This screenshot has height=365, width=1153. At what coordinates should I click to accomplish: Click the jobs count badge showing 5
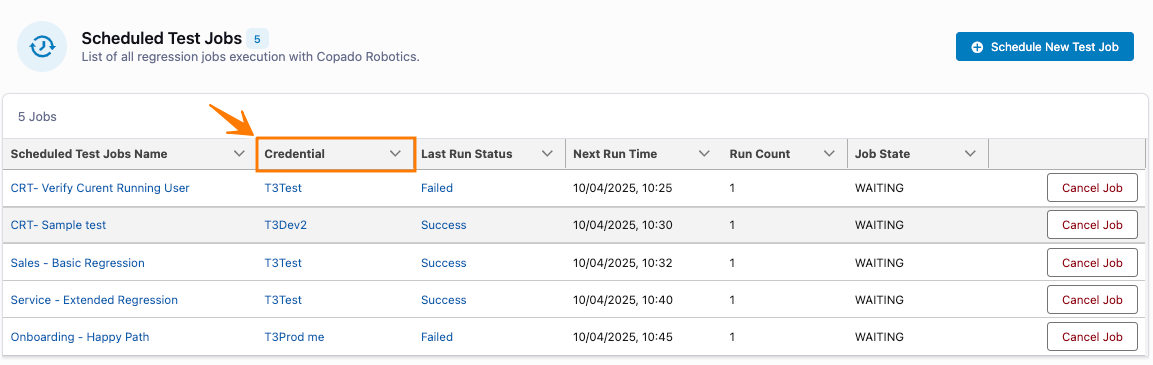pyautogui.click(x=257, y=38)
